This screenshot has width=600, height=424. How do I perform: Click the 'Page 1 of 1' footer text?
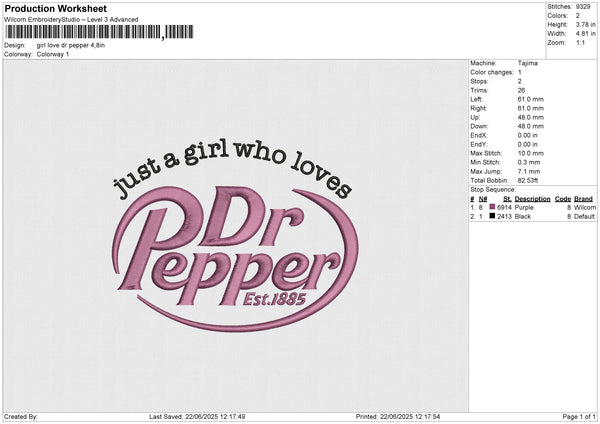pos(579,417)
